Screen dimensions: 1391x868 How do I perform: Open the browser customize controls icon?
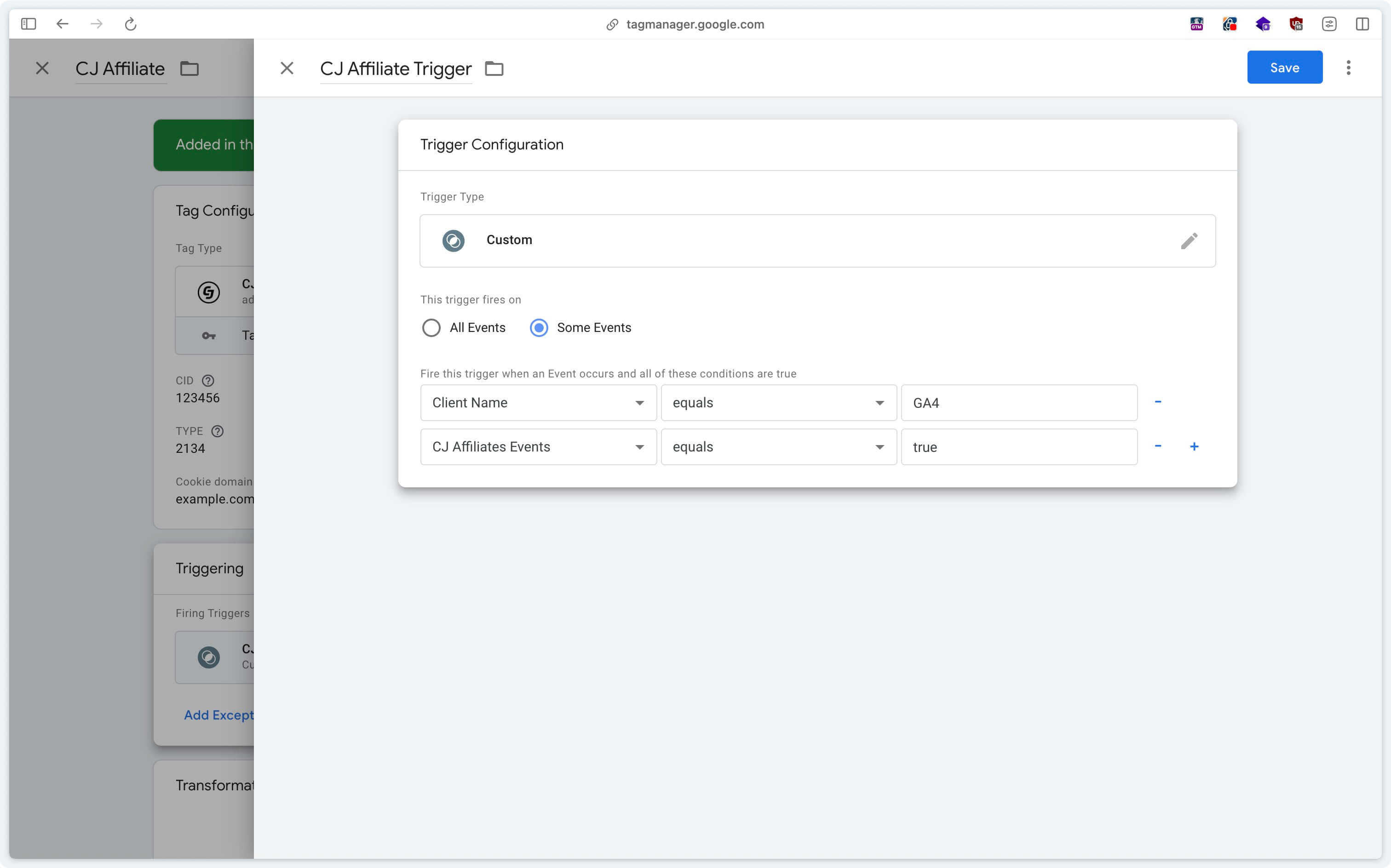(1329, 23)
